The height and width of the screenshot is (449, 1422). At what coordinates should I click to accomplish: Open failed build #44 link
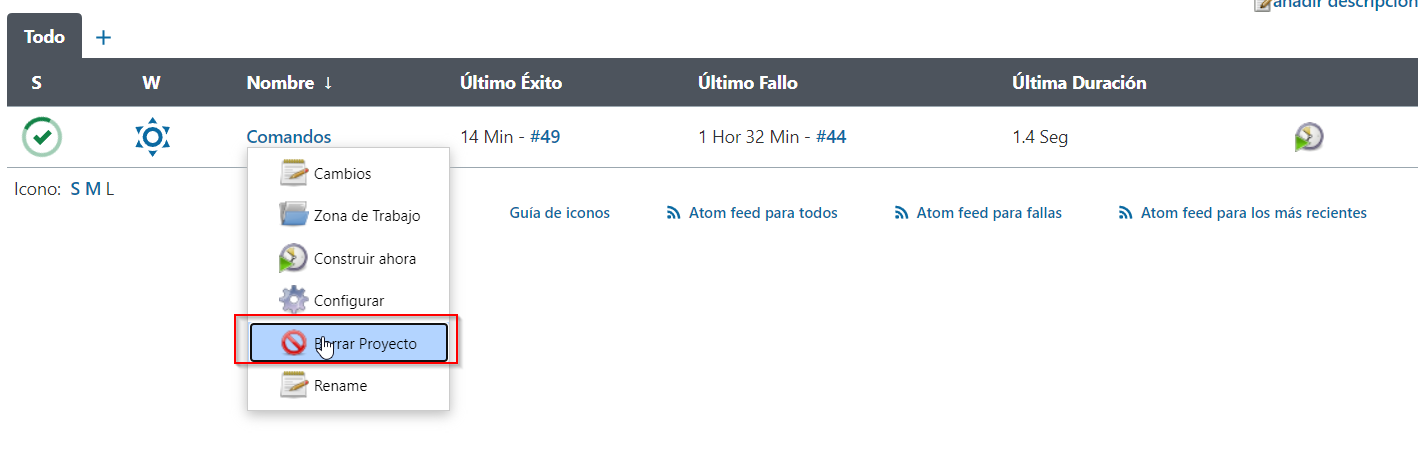[831, 137]
